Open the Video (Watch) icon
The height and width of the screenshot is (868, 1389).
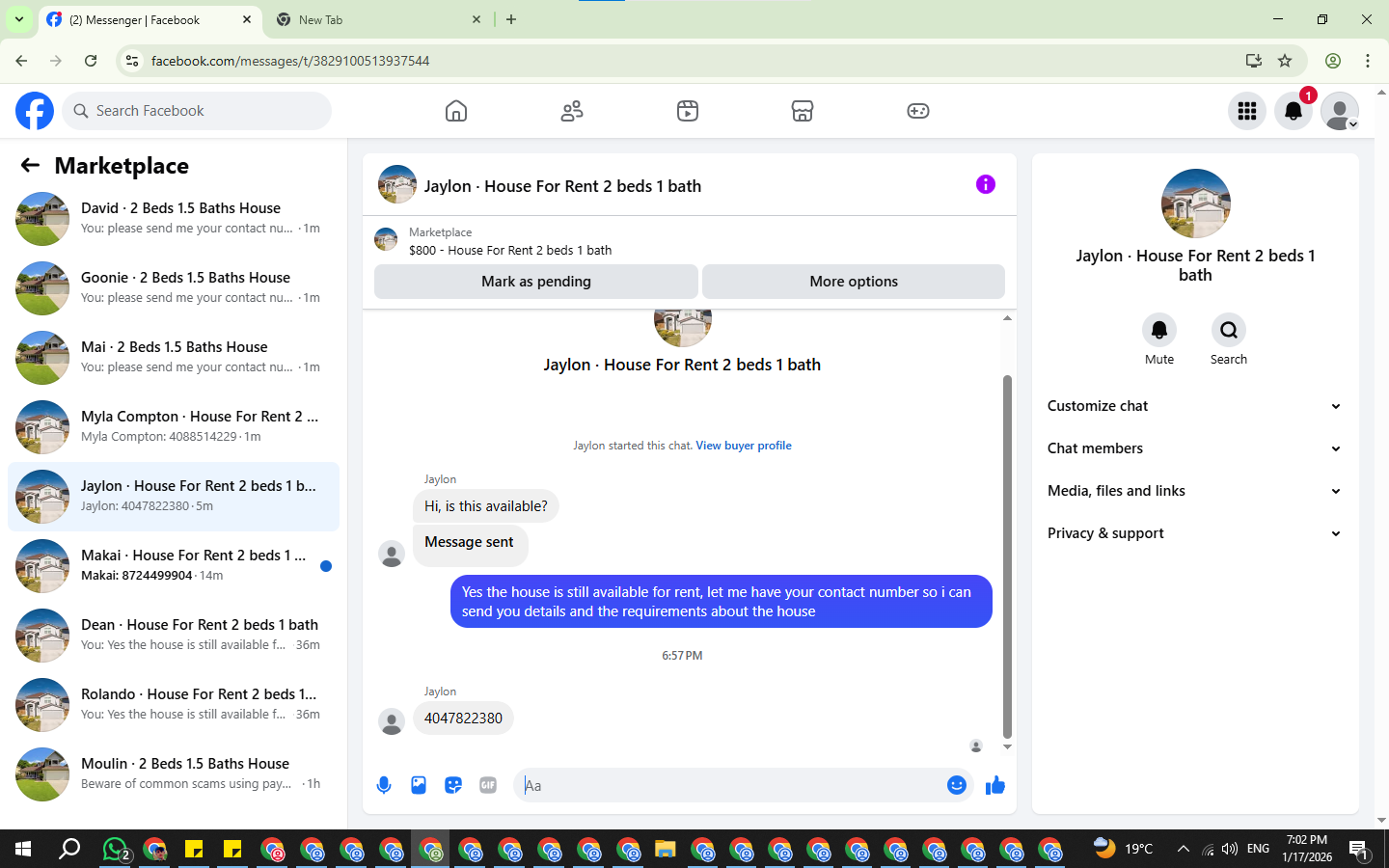(688, 111)
